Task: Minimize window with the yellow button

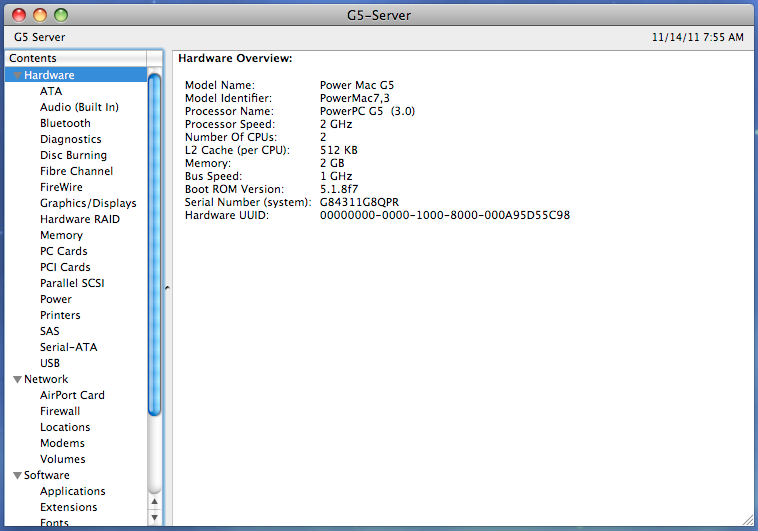Action: [x=40, y=15]
